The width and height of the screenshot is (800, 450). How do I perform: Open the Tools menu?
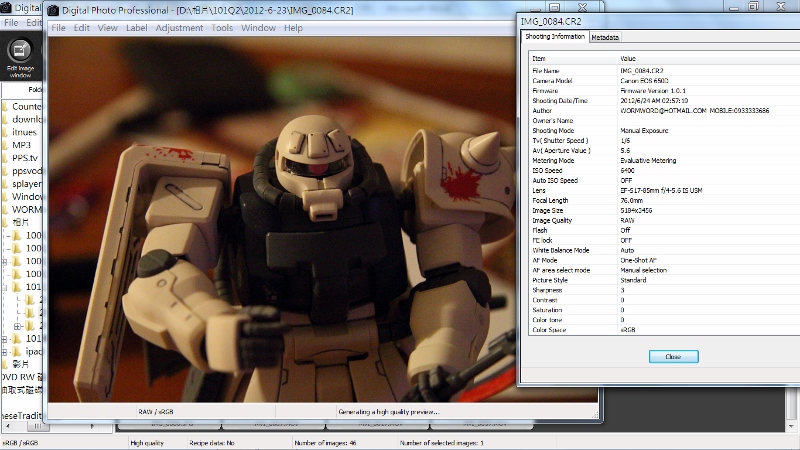click(x=222, y=28)
